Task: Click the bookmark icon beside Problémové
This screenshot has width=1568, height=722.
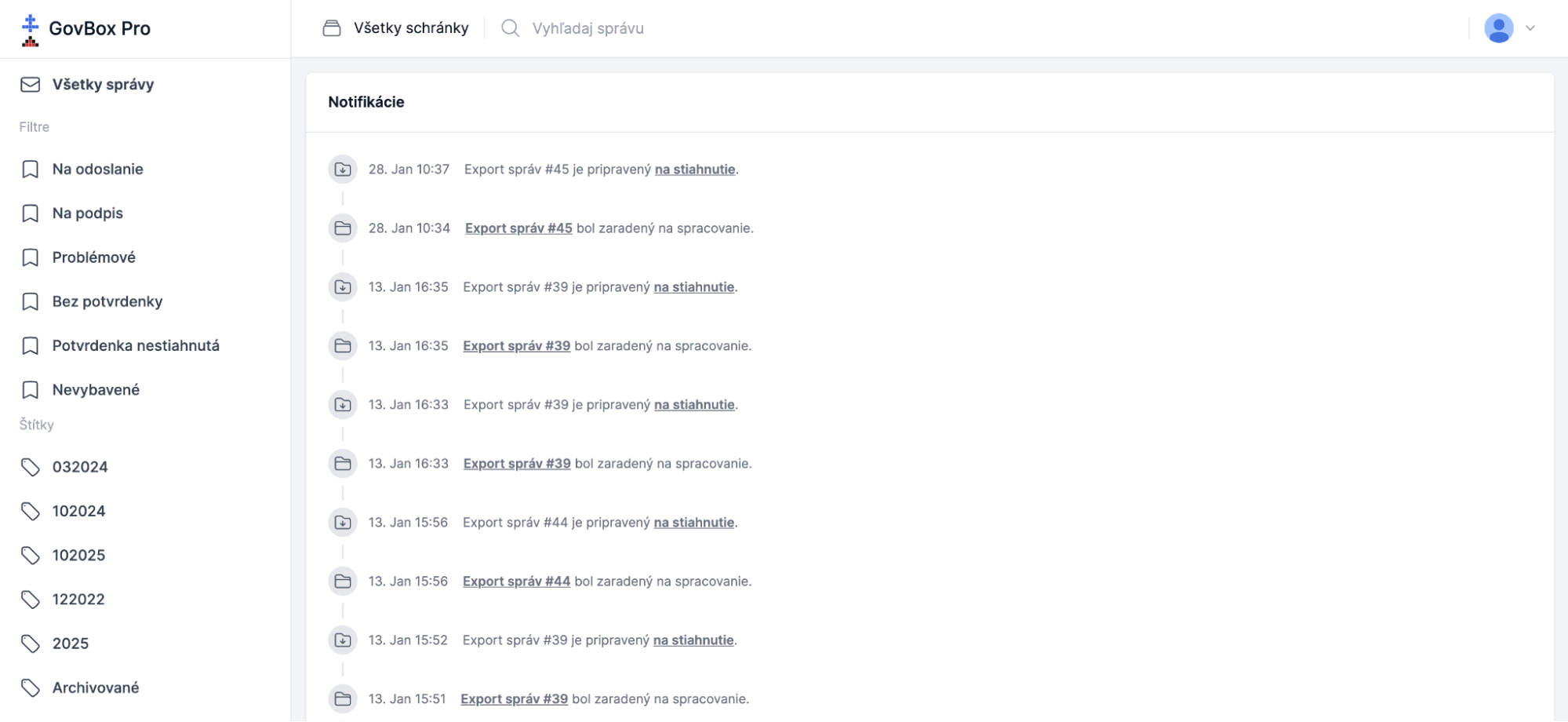Action: pos(31,257)
